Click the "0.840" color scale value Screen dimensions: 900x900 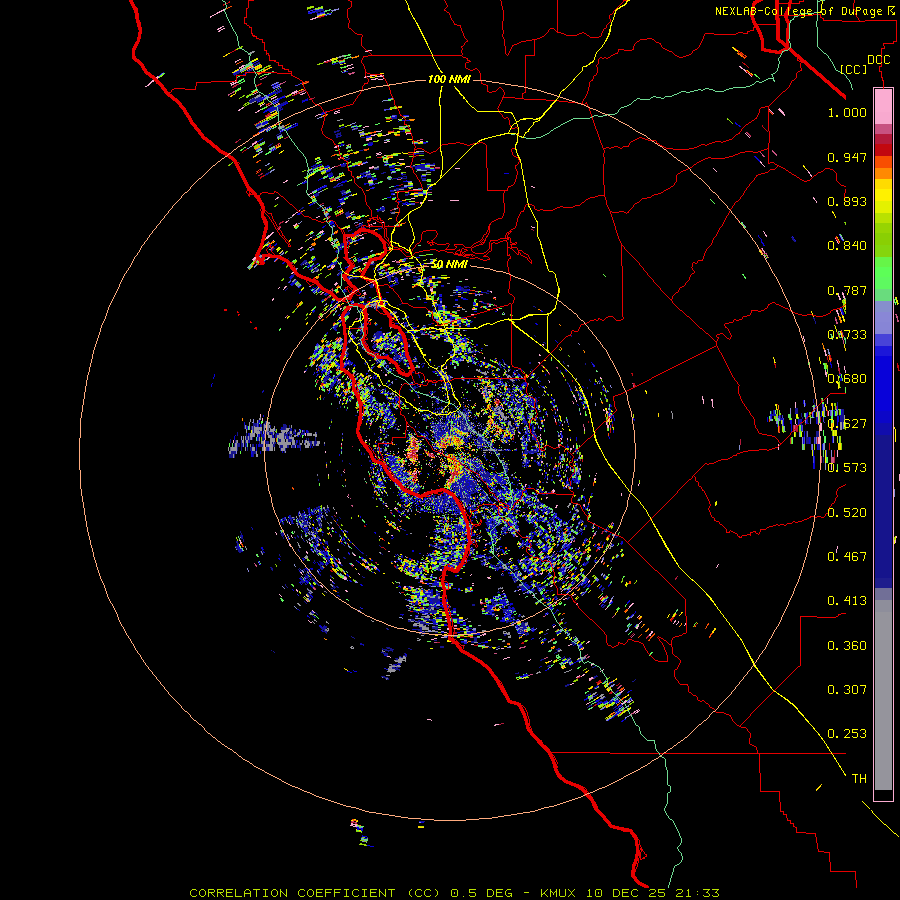coord(847,246)
